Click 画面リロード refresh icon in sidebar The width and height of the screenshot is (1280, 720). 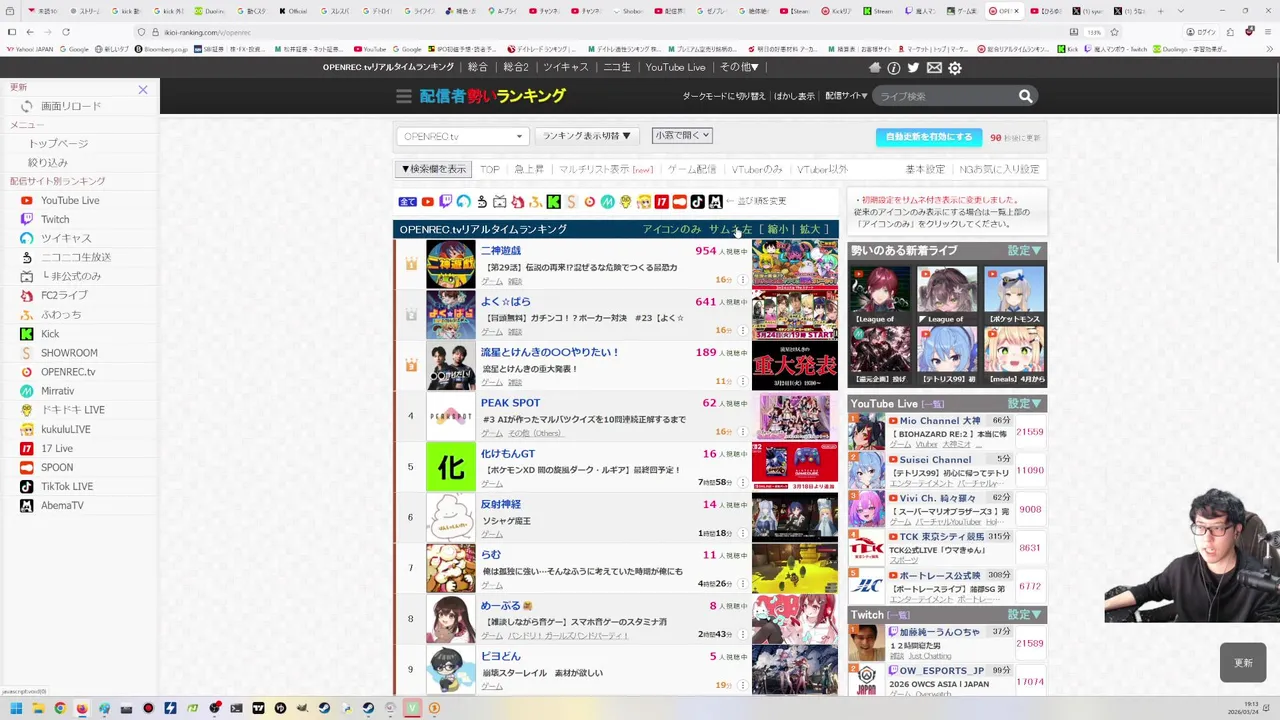27,106
